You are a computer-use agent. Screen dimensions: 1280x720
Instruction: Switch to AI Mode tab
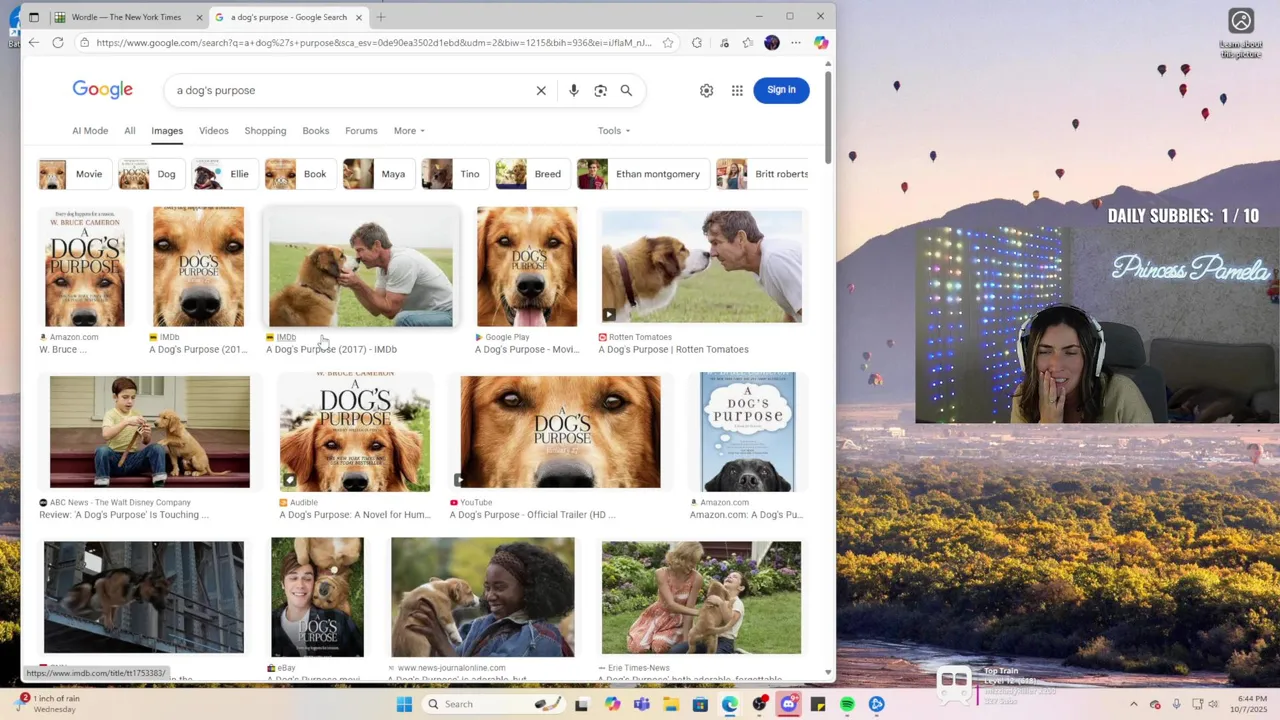[x=90, y=131]
